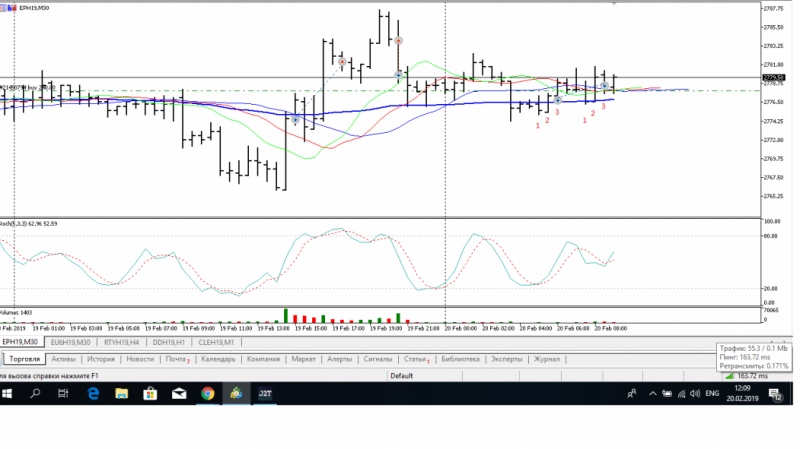Open the People icon in the system tray
This screenshot has width=800, height=449.
pos(632,393)
